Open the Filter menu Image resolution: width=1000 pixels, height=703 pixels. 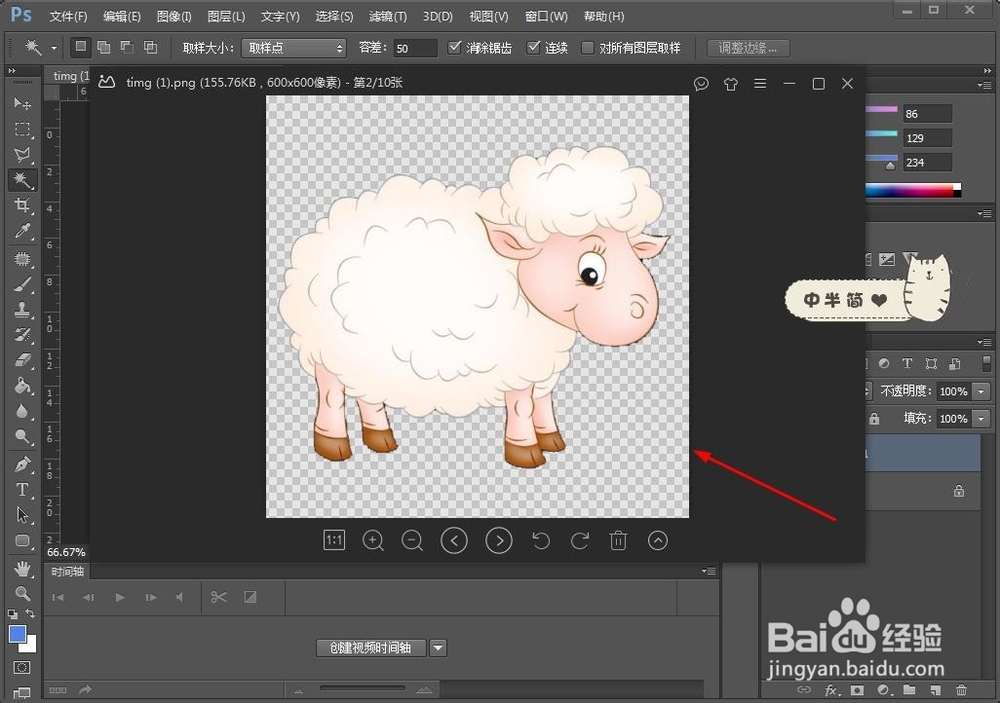pos(388,17)
